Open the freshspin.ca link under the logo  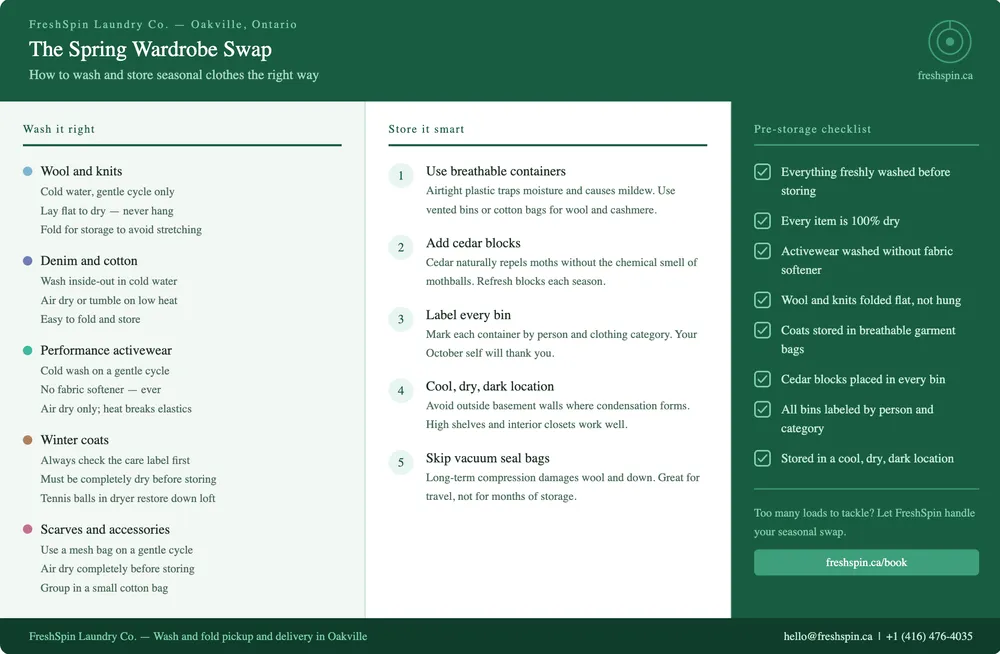click(945, 75)
